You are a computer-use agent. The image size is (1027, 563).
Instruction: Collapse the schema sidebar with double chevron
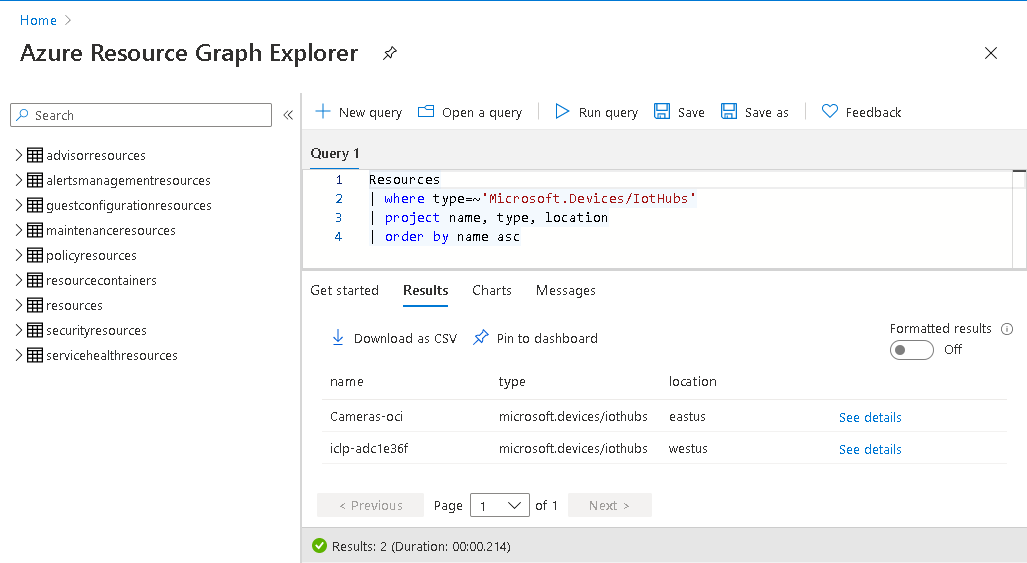pos(288,115)
